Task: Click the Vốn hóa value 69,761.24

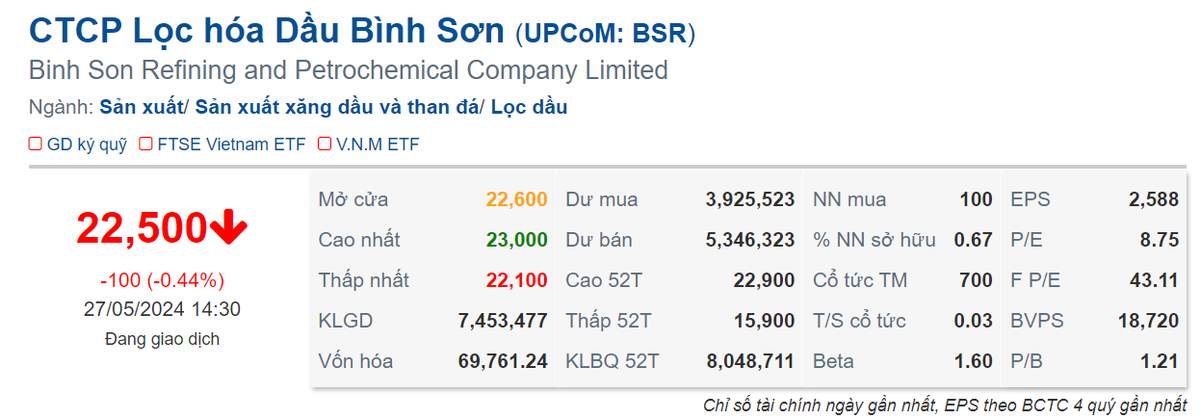Action: click(x=501, y=361)
